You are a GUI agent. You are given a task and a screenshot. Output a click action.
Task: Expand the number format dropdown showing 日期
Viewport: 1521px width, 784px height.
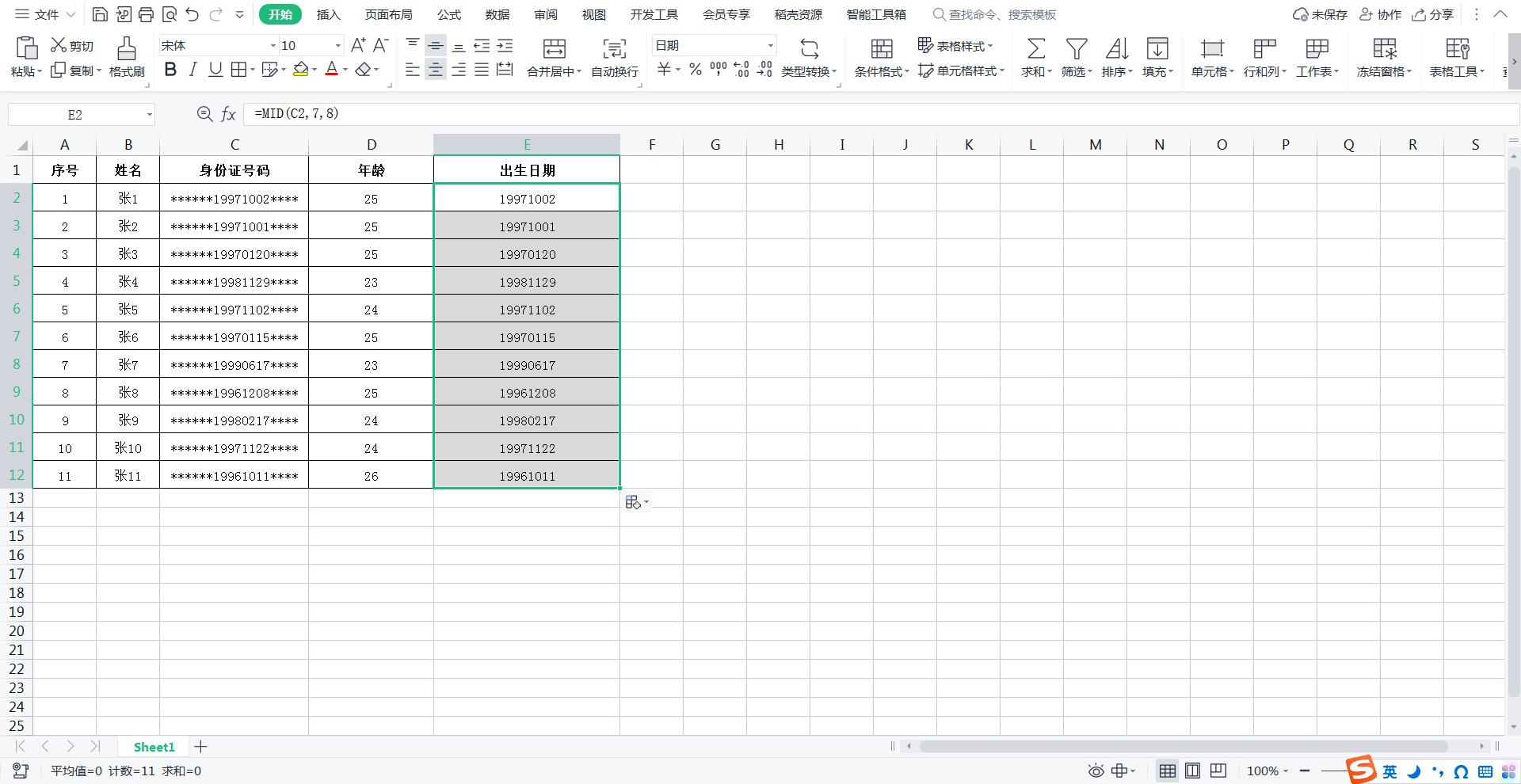pyautogui.click(x=769, y=46)
